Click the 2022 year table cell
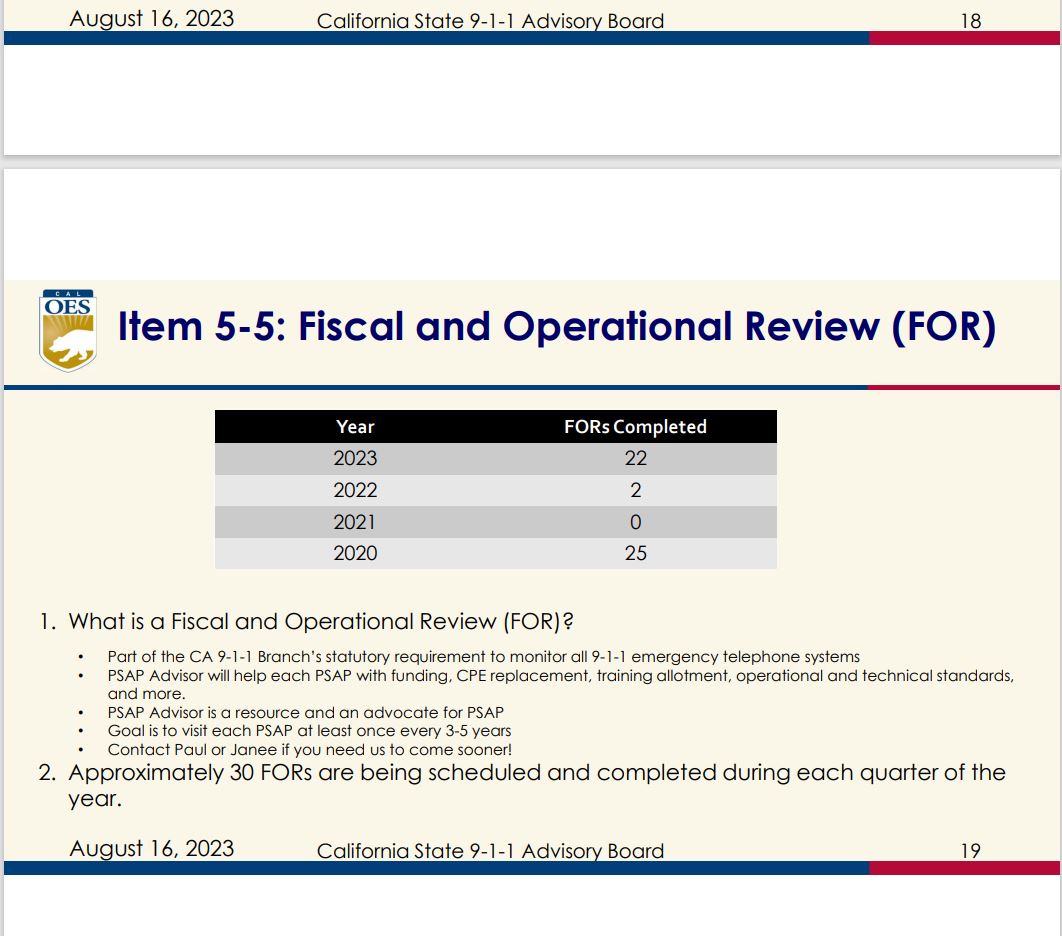The width and height of the screenshot is (1062, 936). coord(355,490)
